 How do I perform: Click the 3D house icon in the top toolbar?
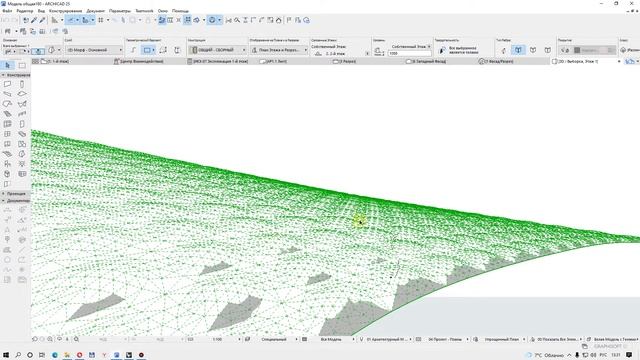(x=279, y=20)
